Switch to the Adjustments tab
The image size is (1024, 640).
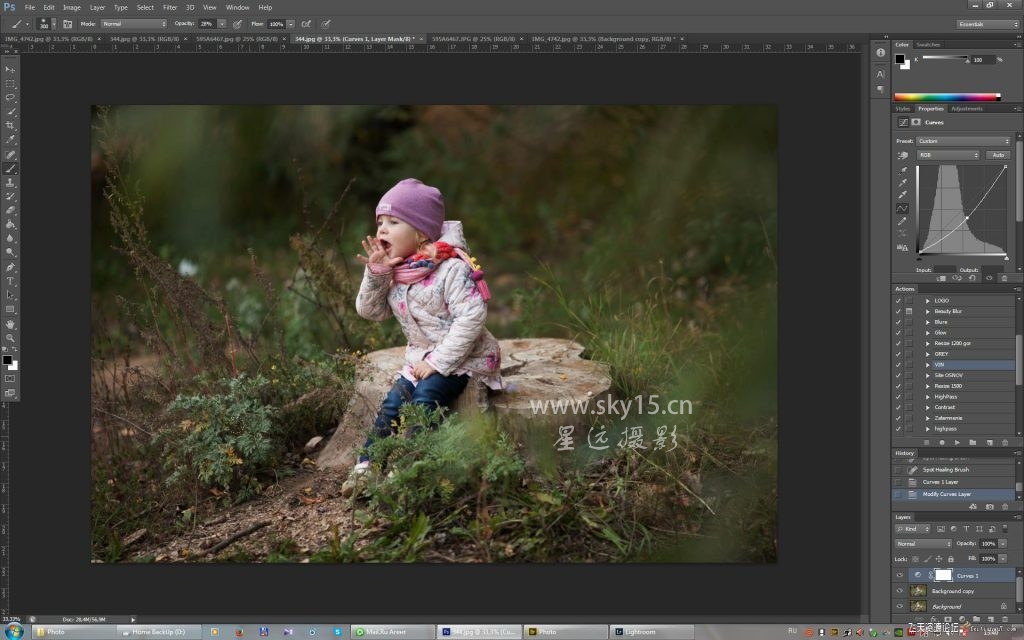point(967,108)
